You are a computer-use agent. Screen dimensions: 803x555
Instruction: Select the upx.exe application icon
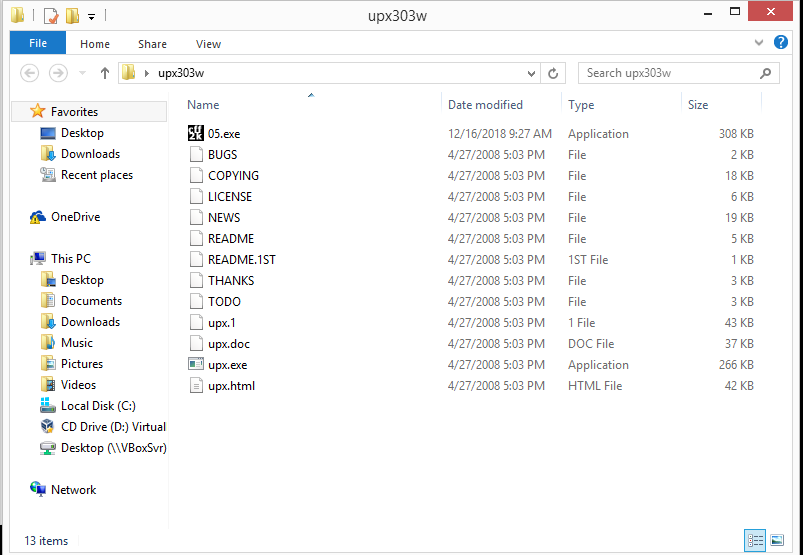196,365
